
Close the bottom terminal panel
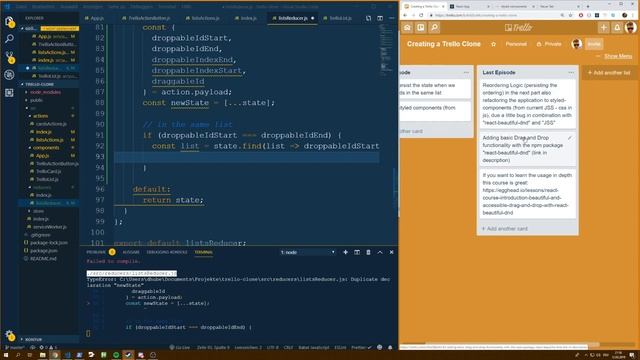tap(391, 252)
